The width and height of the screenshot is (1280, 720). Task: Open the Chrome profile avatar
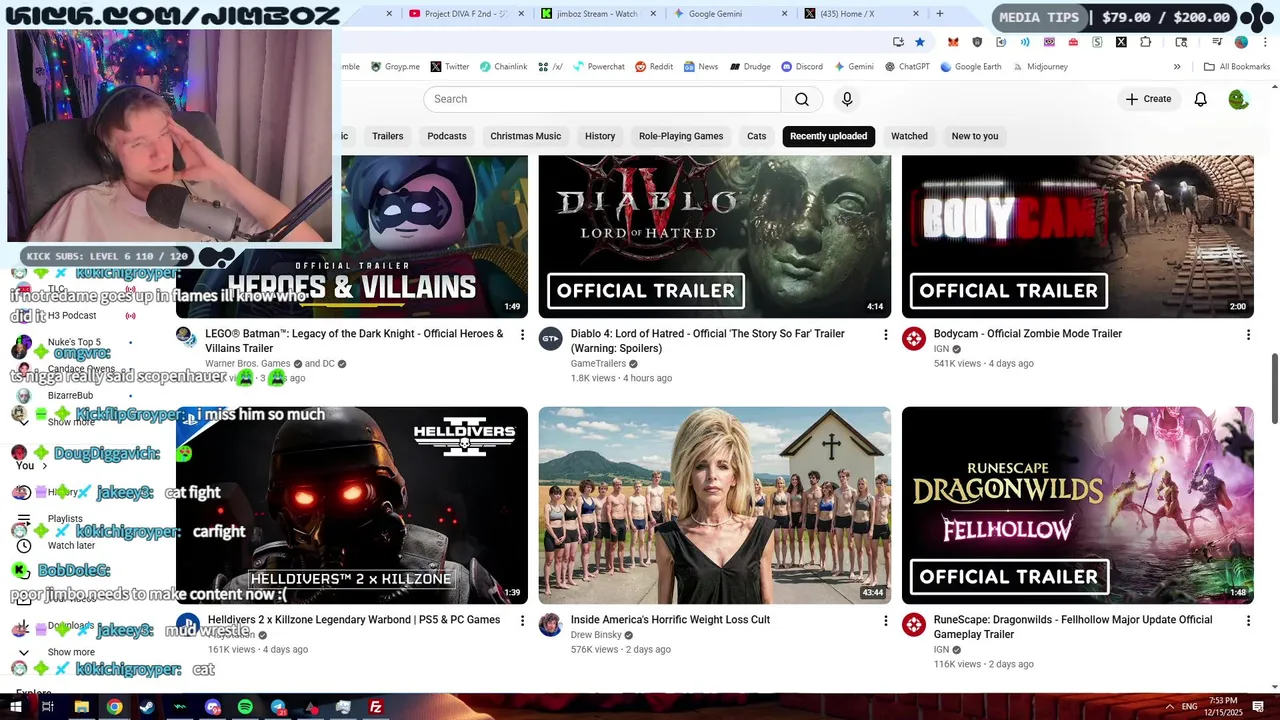(1241, 42)
